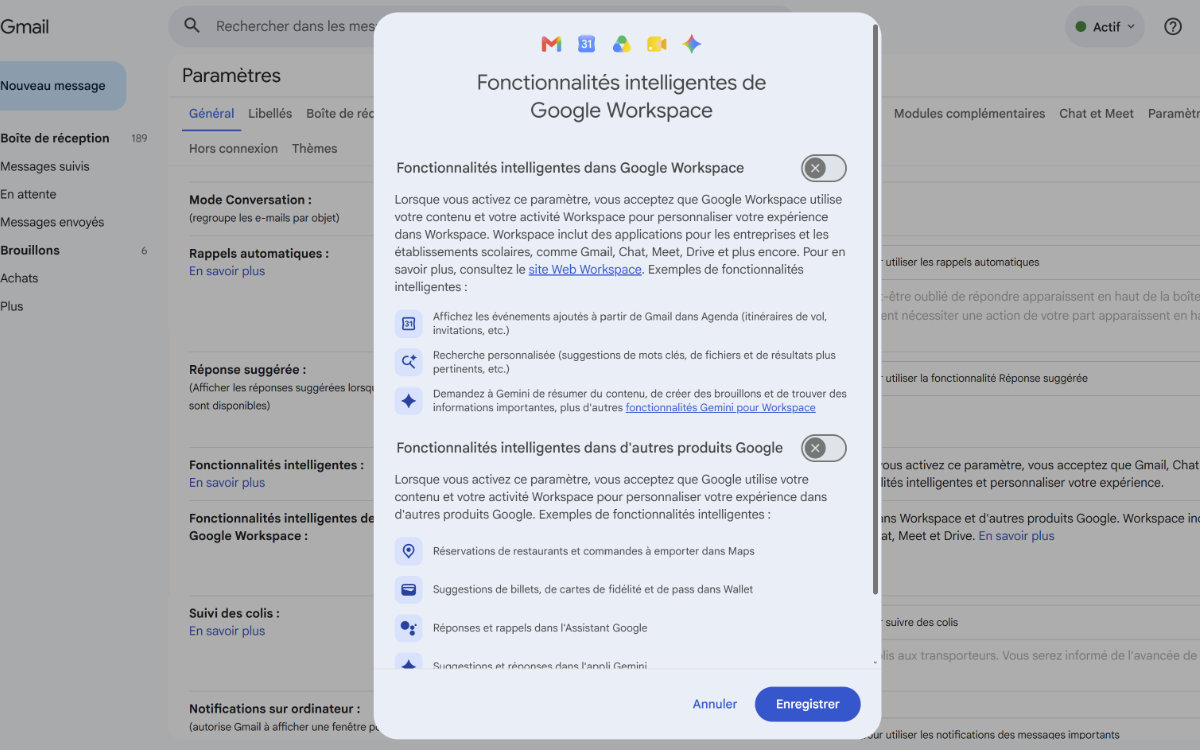Click the Gmail icon in dialog header

pyautogui.click(x=551, y=44)
